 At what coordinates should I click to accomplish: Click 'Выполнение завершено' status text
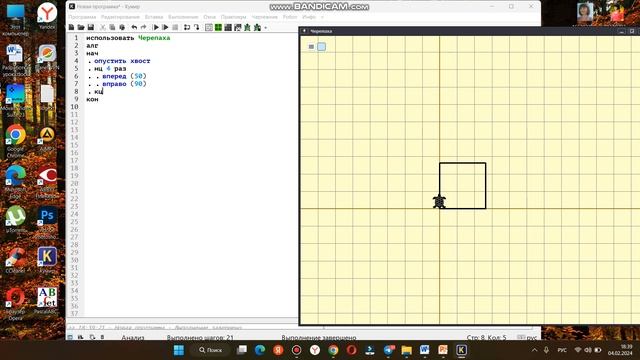(319, 338)
